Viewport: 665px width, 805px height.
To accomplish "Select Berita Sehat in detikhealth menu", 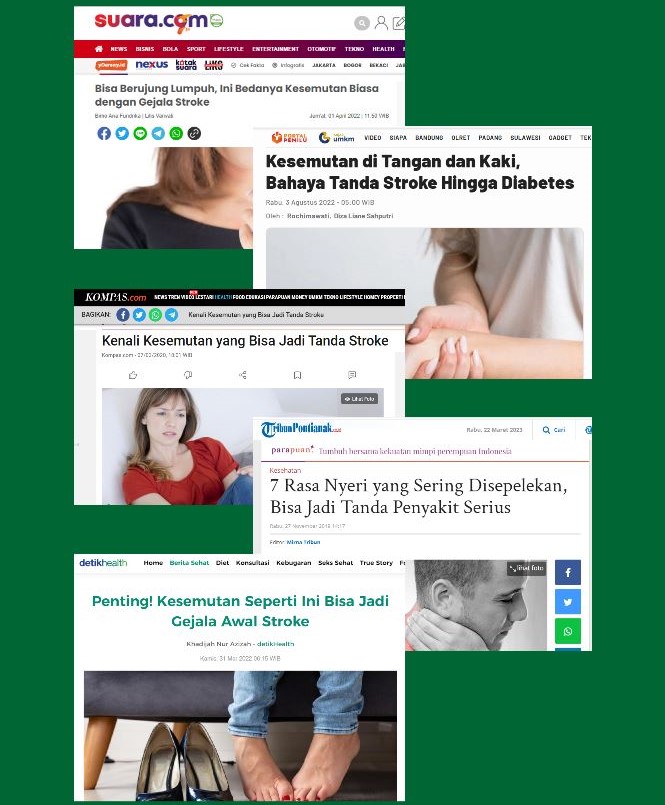I will pyautogui.click(x=189, y=563).
